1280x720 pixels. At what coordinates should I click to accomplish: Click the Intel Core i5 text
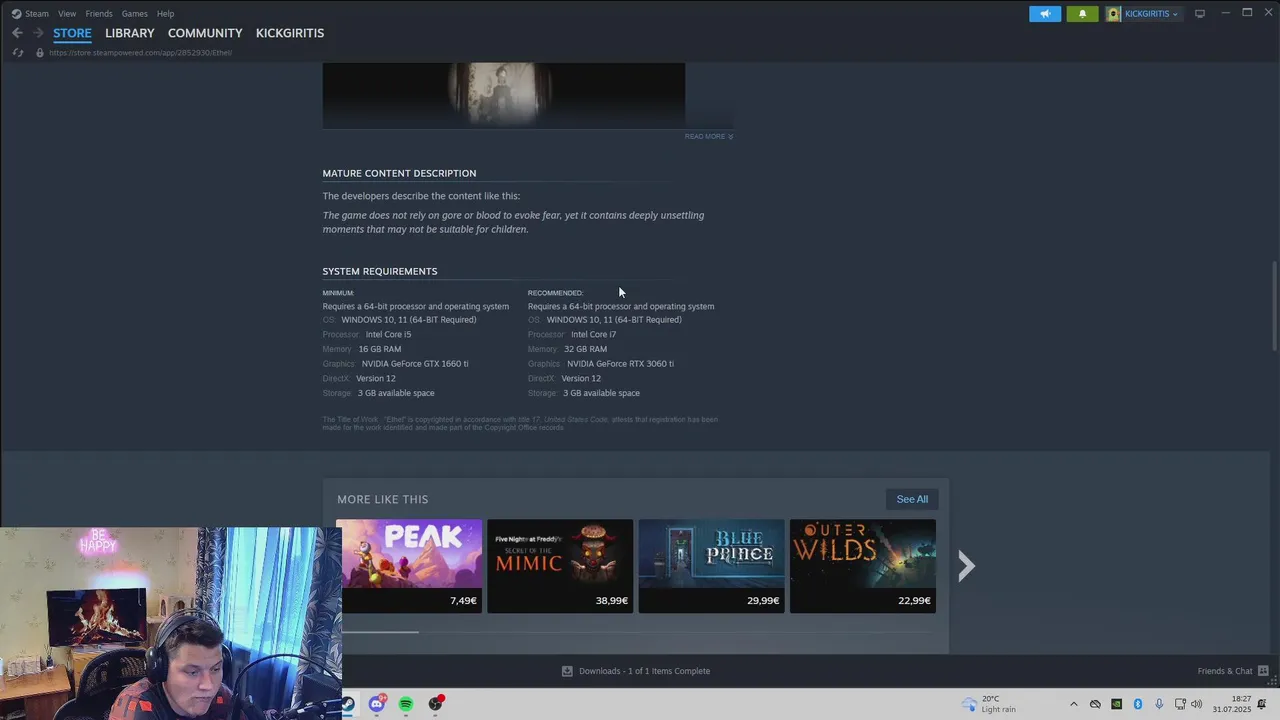point(388,335)
